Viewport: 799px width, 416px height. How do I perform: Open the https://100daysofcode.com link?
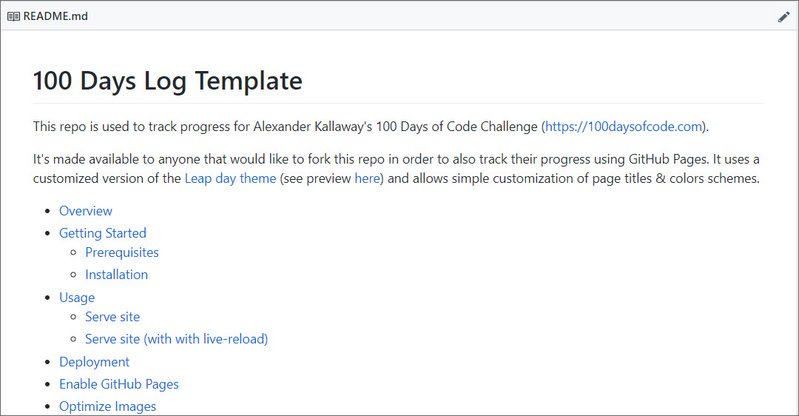click(624, 126)
